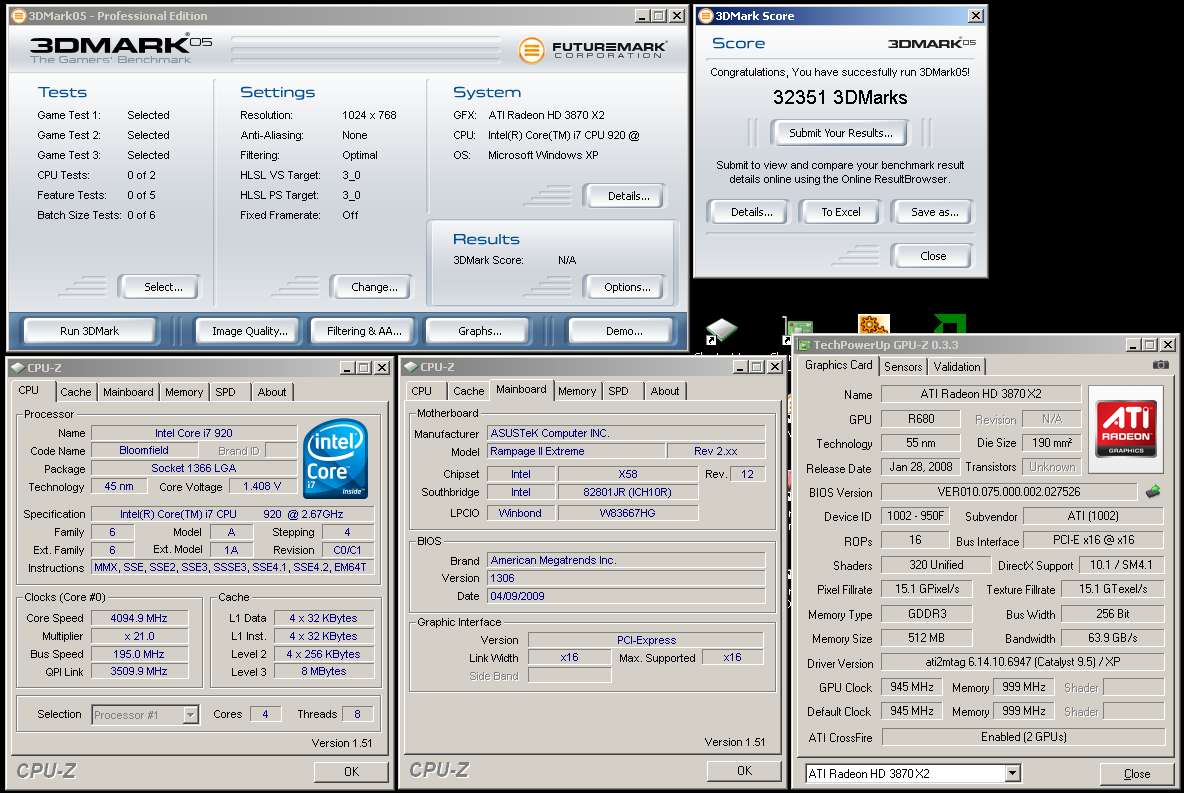Open the ATI Radeon HD 3870 X2 dropdown
Image resolution: width=1184 pixels, height=793 pixels.
coord(1013,773)
